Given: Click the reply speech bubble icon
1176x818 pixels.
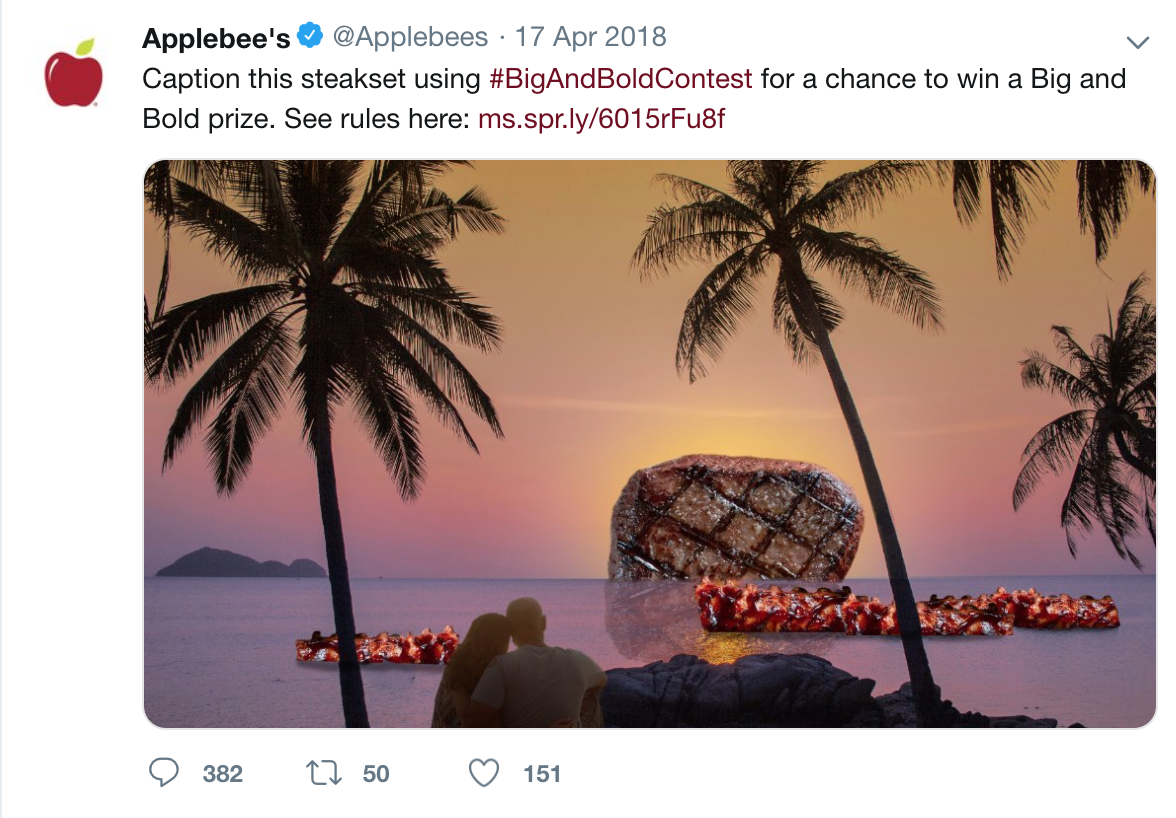Looking at the screenshot, I should click(x=164, y=772).
